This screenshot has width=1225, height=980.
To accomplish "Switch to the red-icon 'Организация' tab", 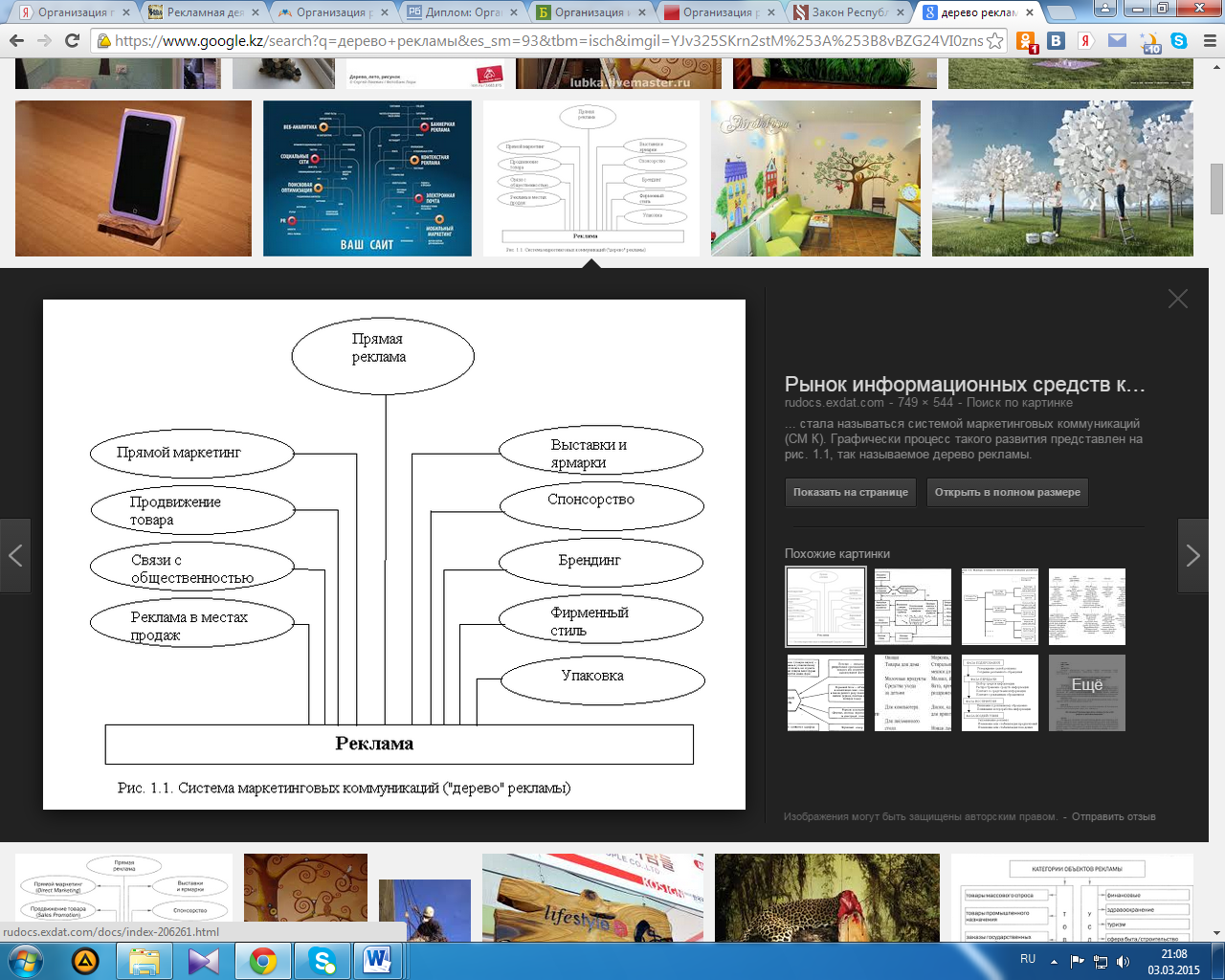I will pyautogui.click(x=718, y=12).
